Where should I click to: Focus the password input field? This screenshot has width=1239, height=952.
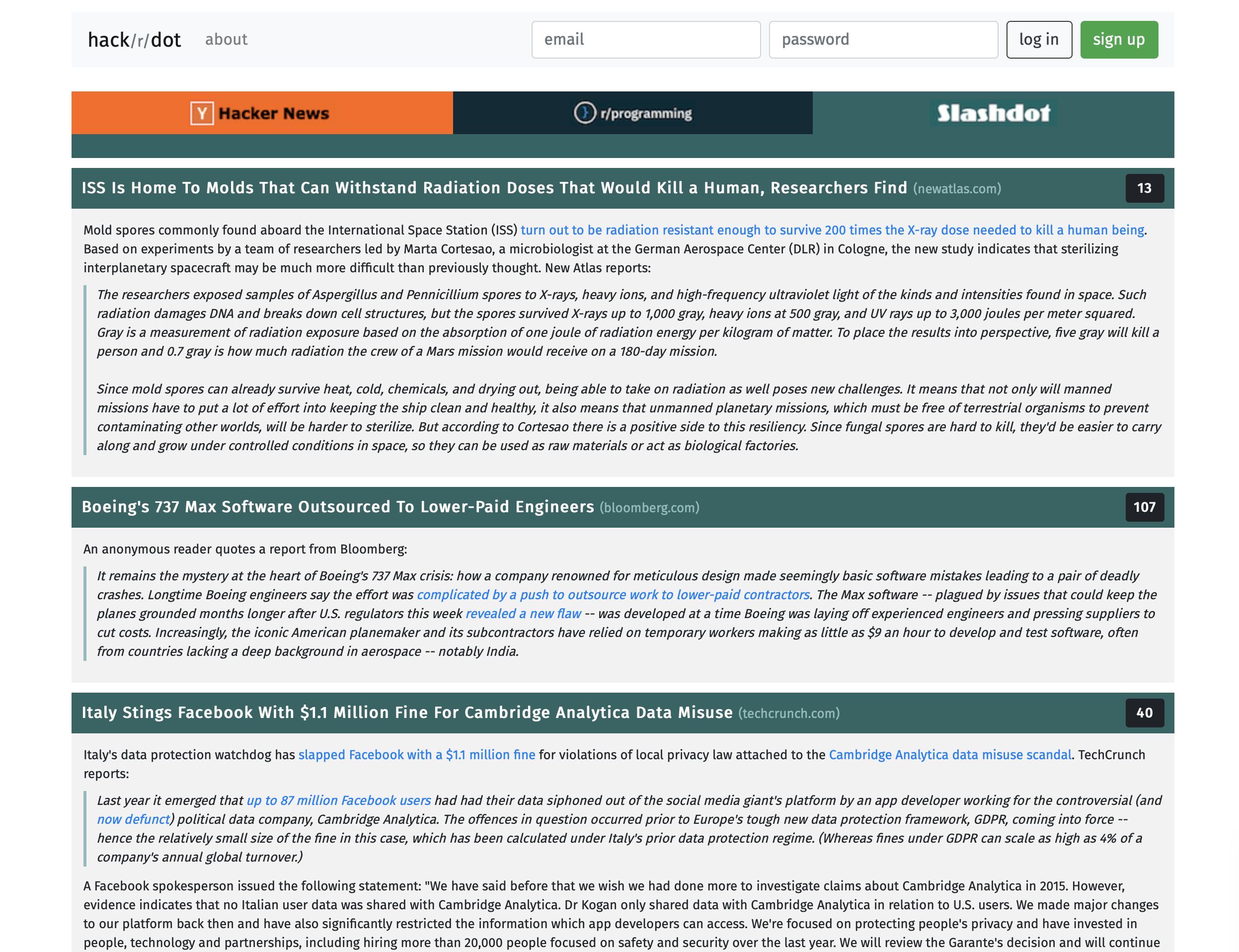coord(883,40)
